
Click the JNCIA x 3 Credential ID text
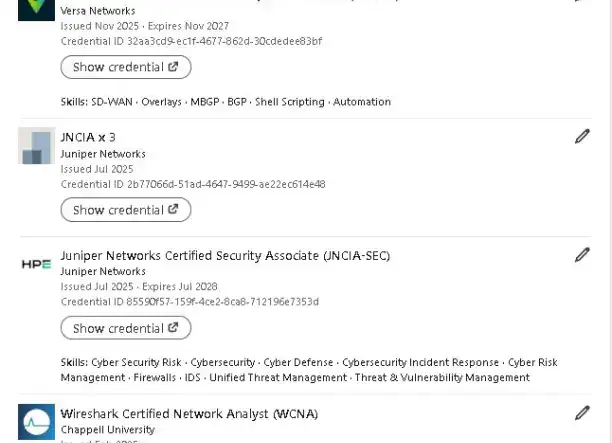(x=192, y=184)
